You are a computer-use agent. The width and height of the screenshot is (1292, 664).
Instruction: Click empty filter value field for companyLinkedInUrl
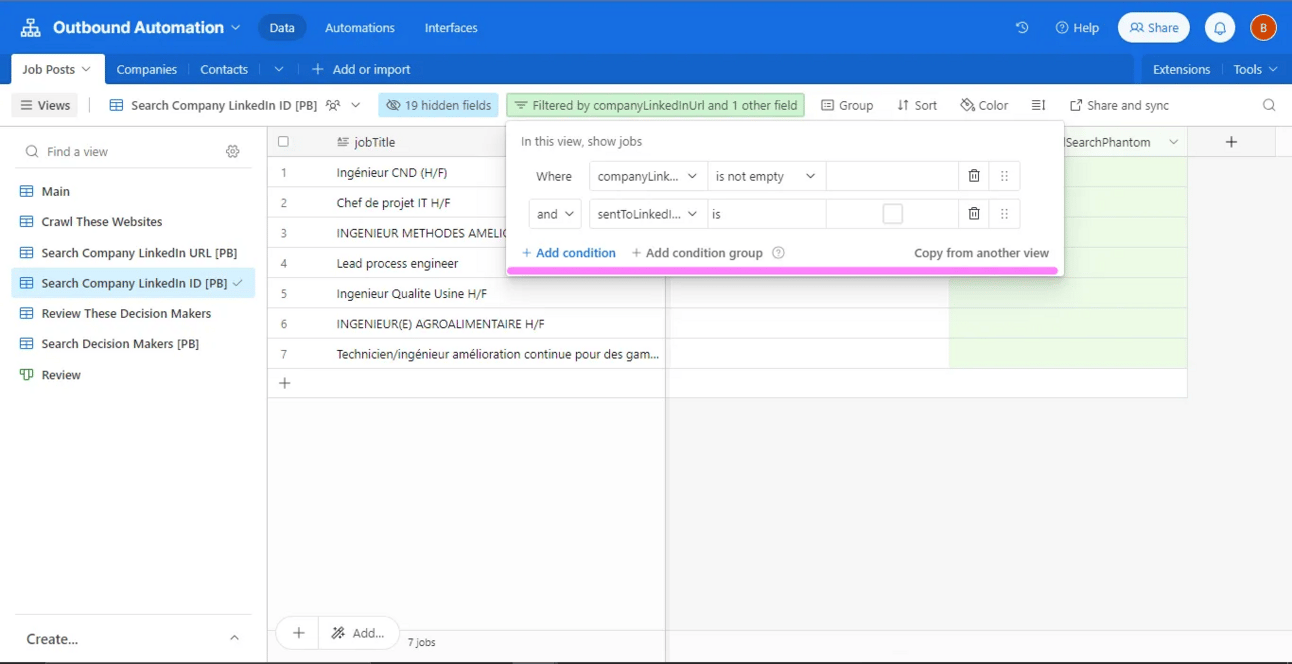(892, 176)
